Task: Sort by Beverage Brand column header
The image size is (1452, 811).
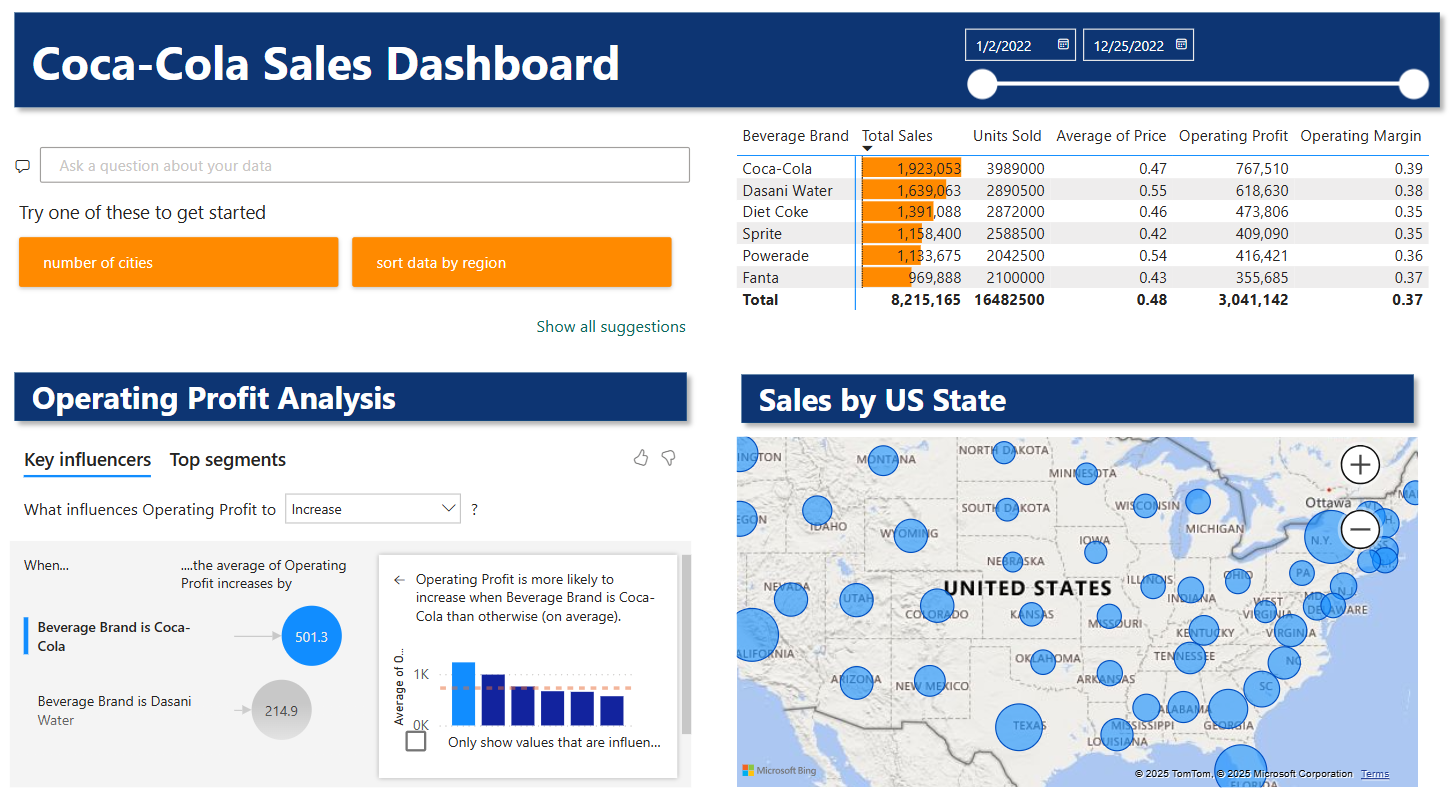Action: (795, 136)
